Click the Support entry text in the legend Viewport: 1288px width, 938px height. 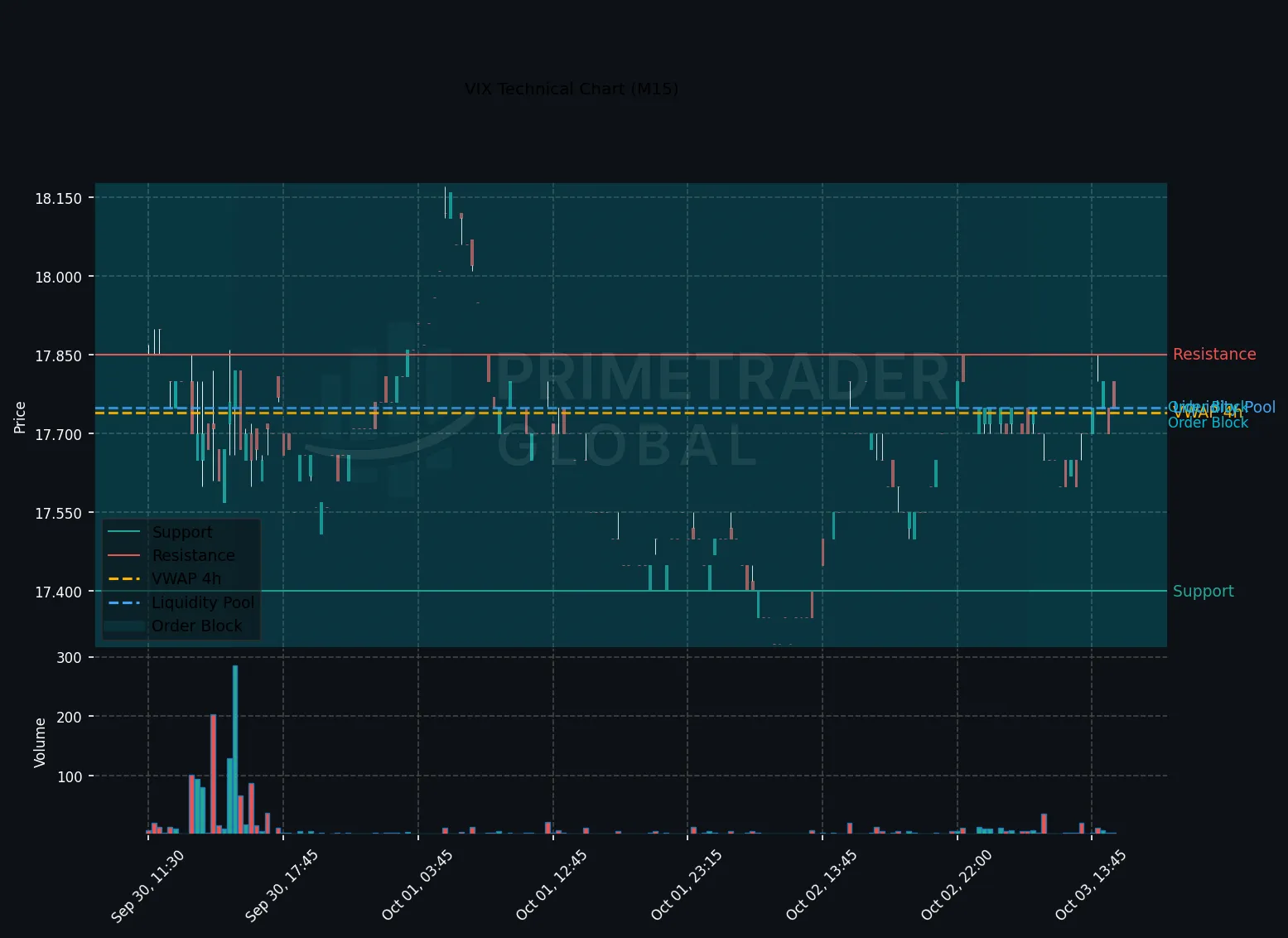click(182, 532)
